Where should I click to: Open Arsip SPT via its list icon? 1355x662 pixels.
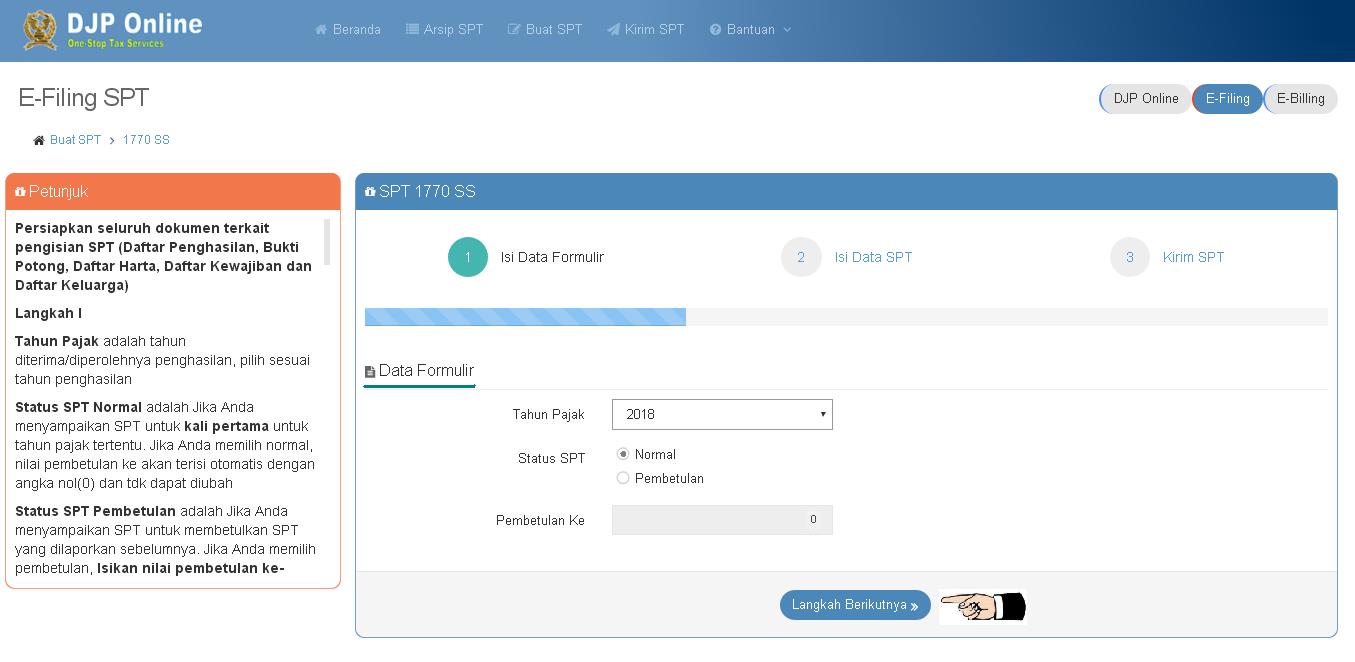click(412, 29)
